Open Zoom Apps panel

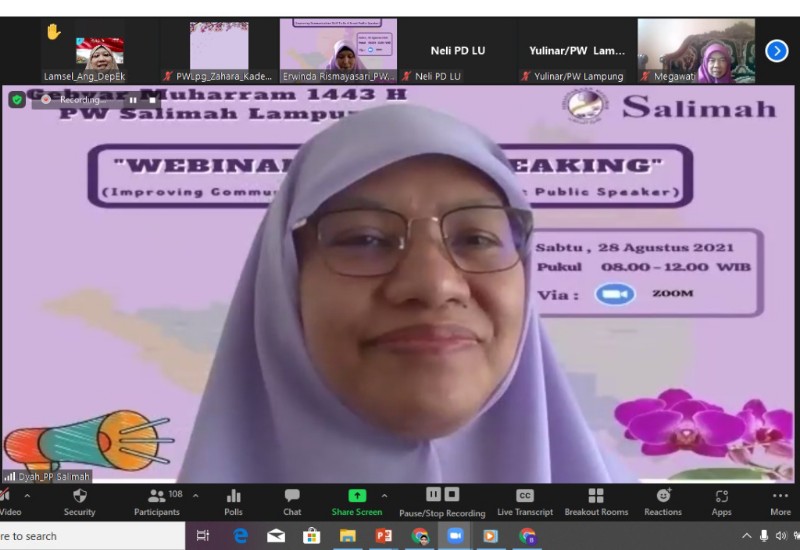(x=721, y=502)
